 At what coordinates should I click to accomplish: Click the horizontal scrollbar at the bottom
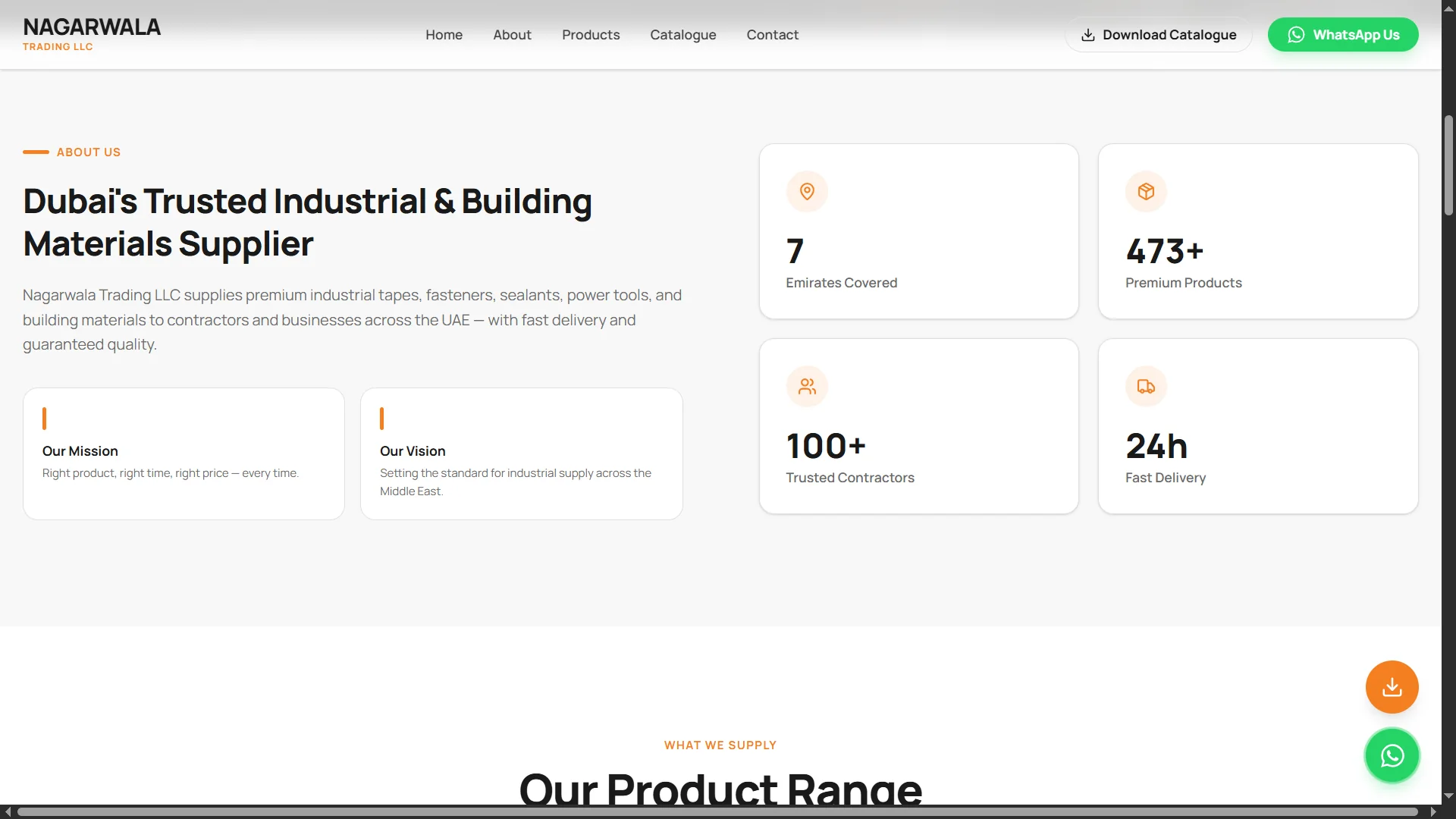(717, 811)
